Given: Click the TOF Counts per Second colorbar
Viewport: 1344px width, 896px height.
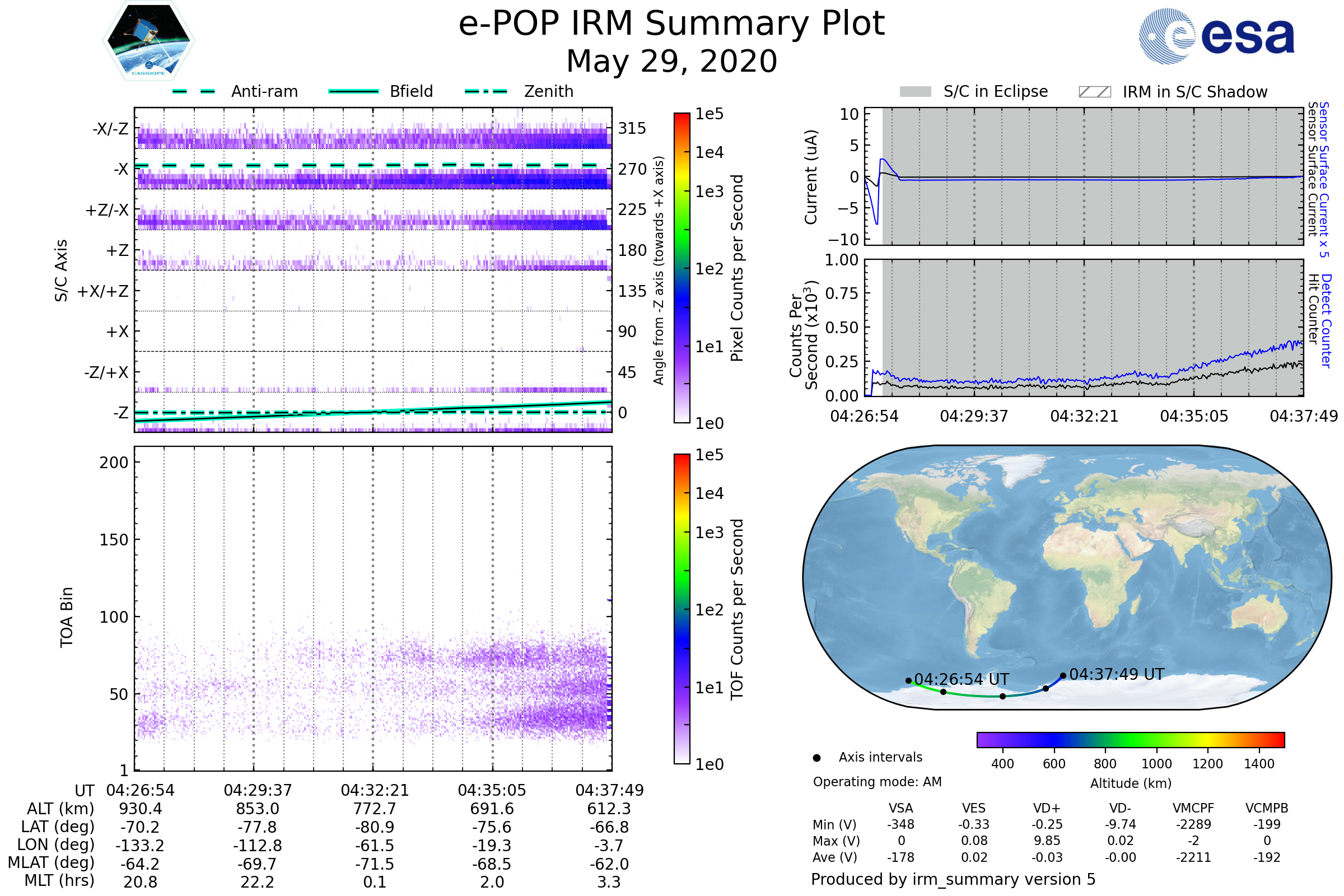Looking at the screenshot, I should pos(682,609).
